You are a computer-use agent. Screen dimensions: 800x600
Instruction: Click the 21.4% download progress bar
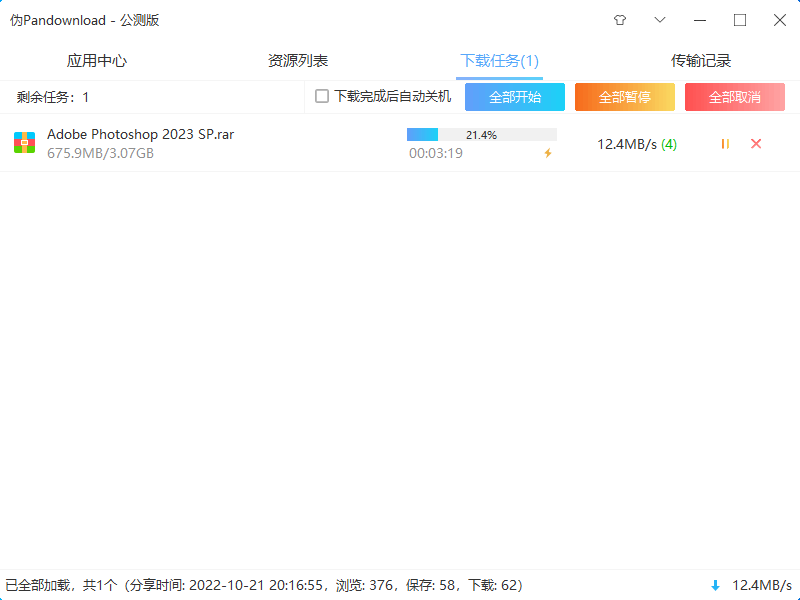click(482, 135)
